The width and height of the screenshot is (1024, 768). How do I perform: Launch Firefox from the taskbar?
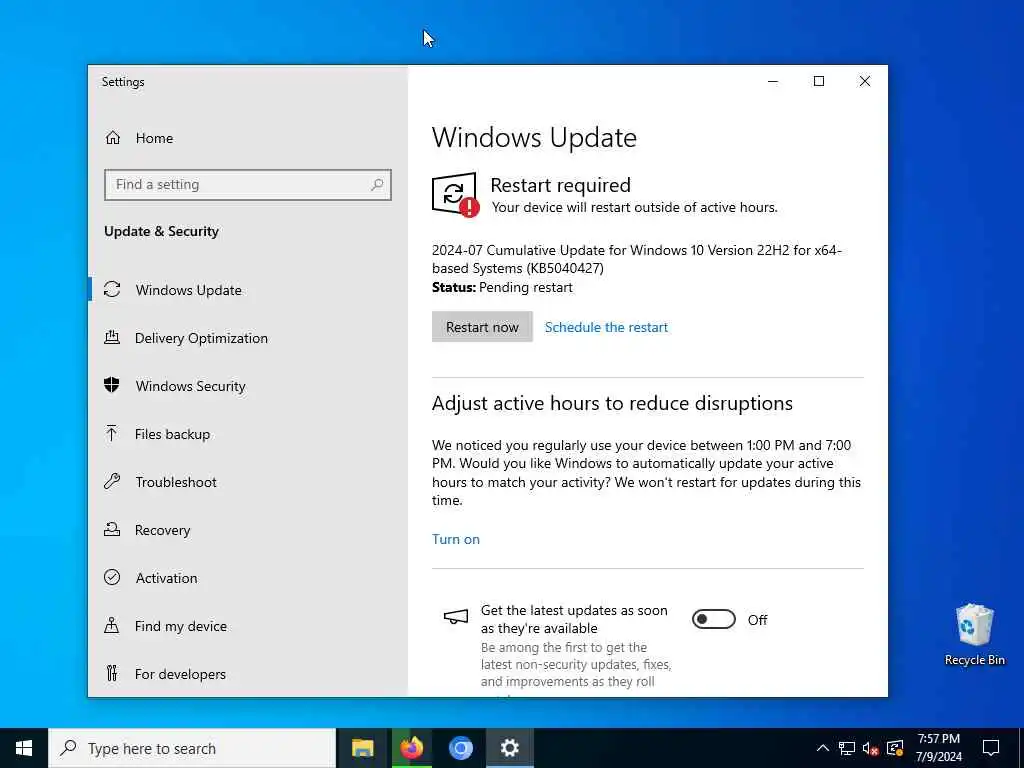[411, 748]
